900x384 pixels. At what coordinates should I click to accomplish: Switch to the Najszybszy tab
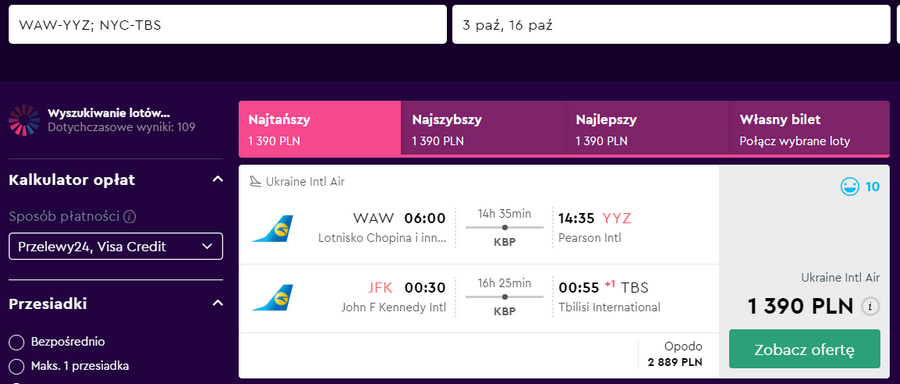pos(483,129)
